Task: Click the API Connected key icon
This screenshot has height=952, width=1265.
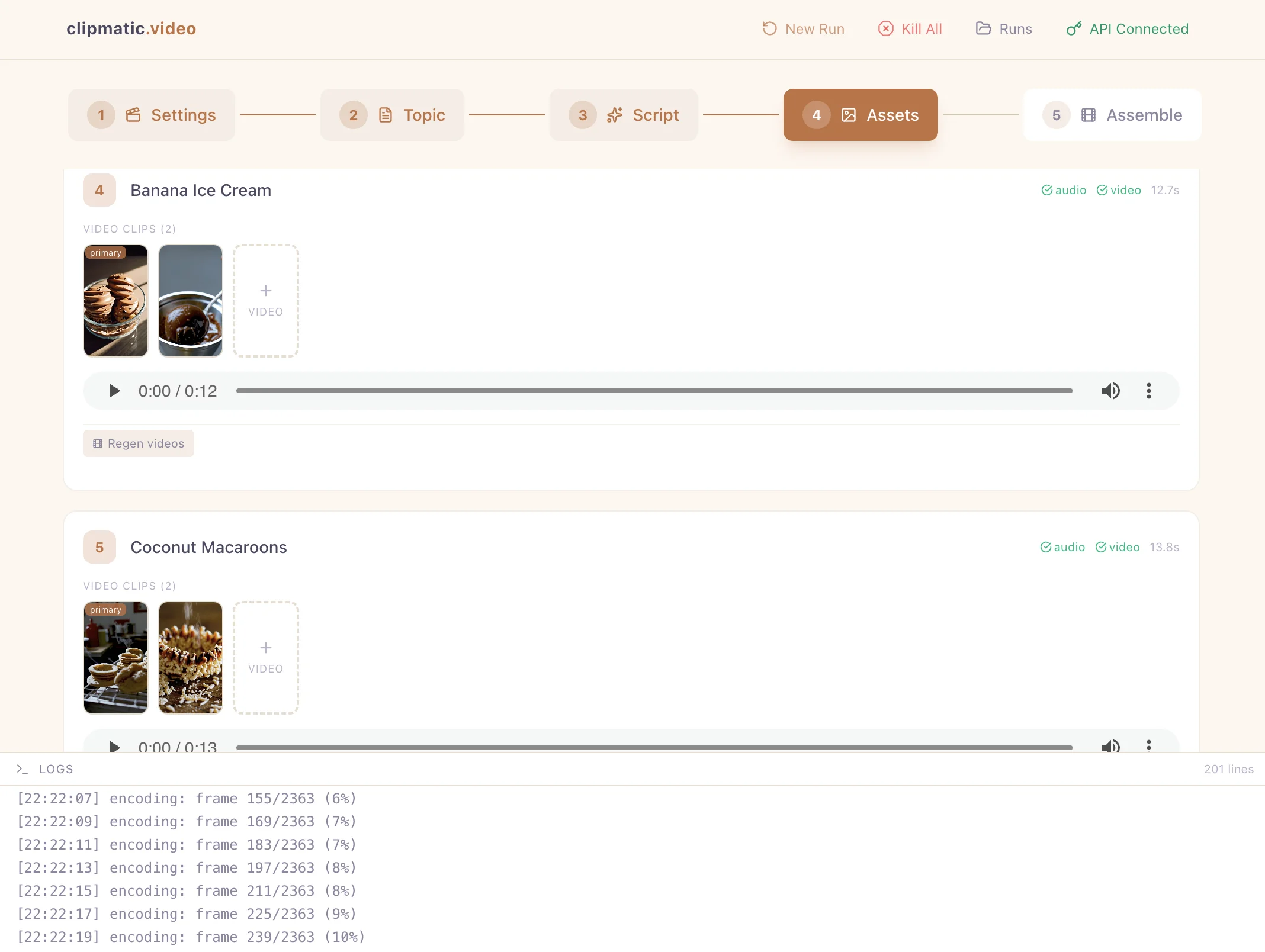Action: coord(1074,28)
